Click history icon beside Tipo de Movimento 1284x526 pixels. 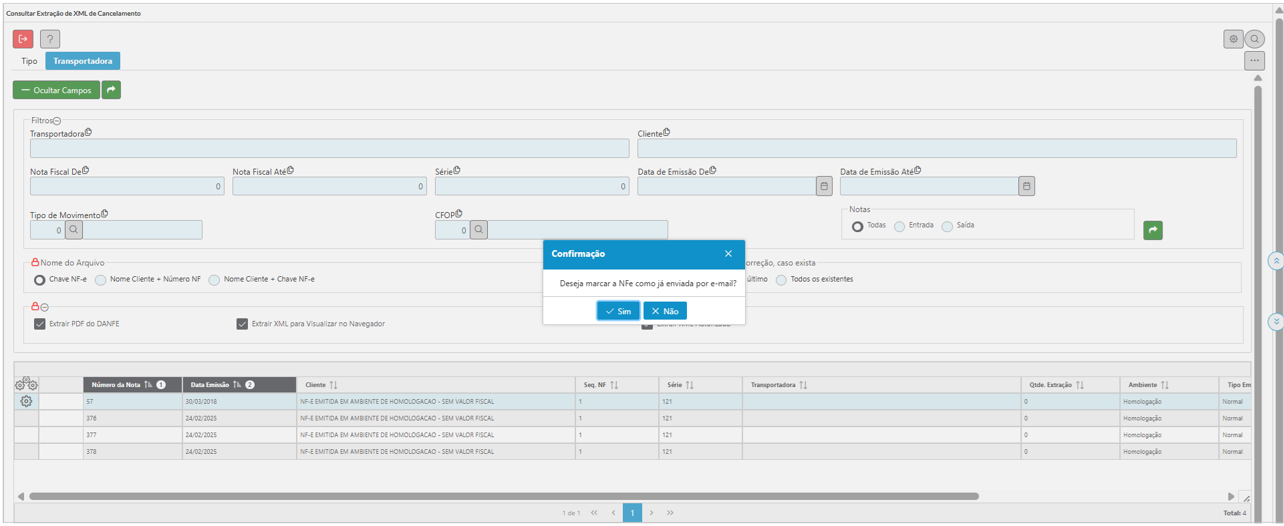point(104,213)
